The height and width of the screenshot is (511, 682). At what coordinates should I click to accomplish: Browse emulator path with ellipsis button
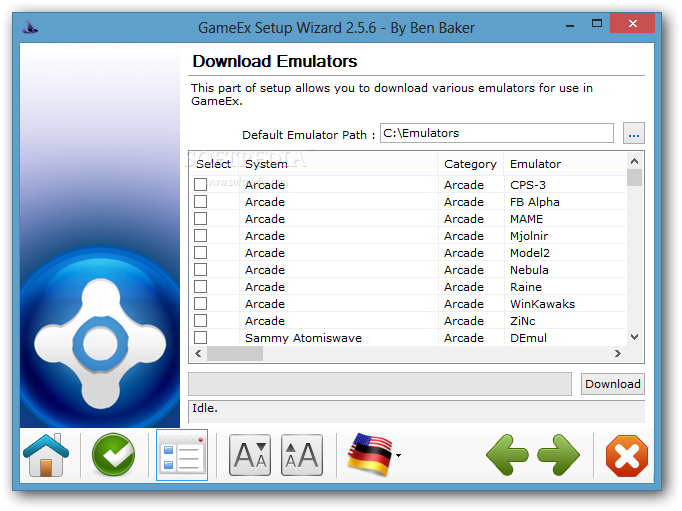[634, 133]
